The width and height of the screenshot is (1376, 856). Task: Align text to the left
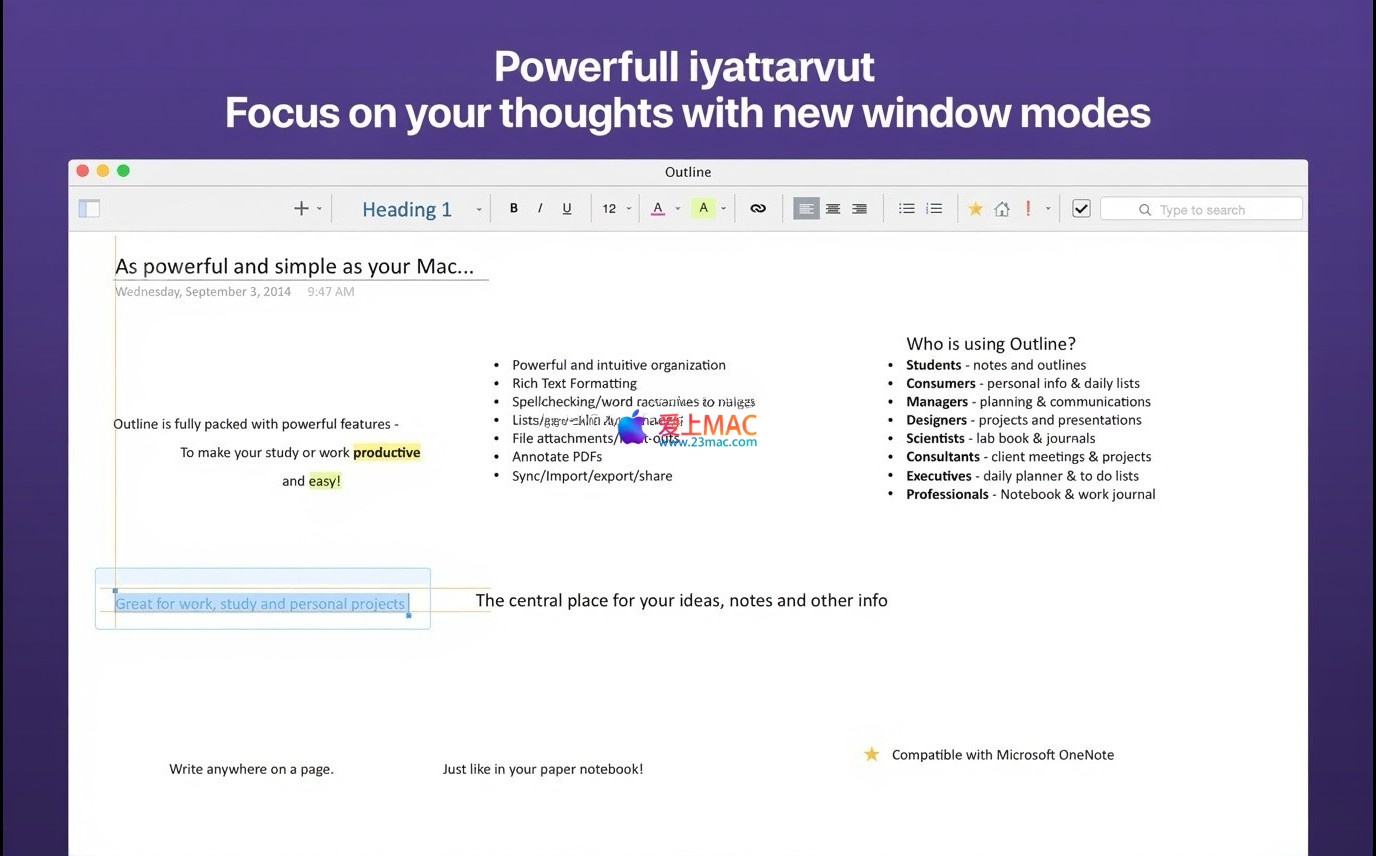point(806,208)
